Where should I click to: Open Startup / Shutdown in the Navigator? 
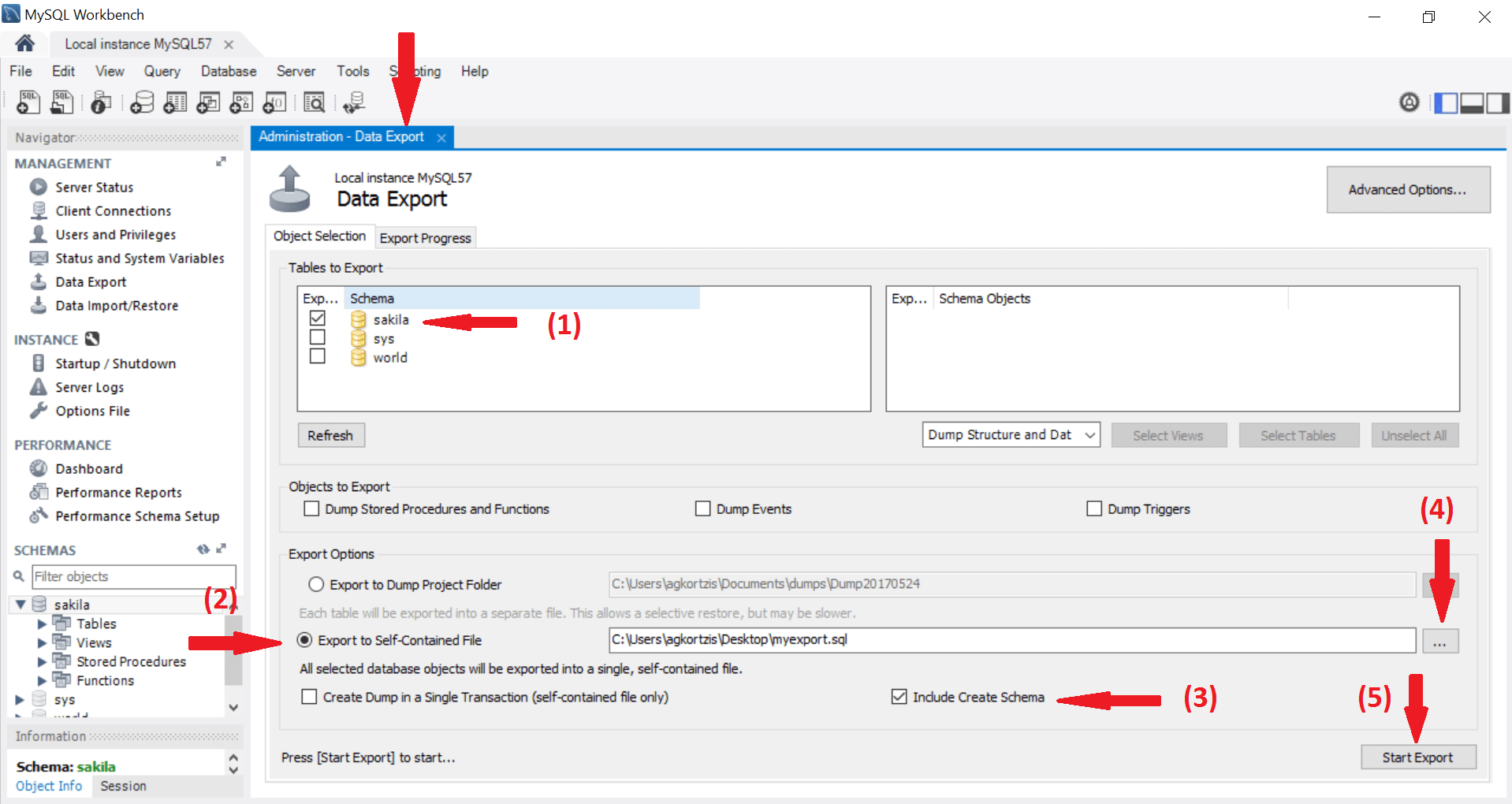pyautogui.click(x=115, y=364)
